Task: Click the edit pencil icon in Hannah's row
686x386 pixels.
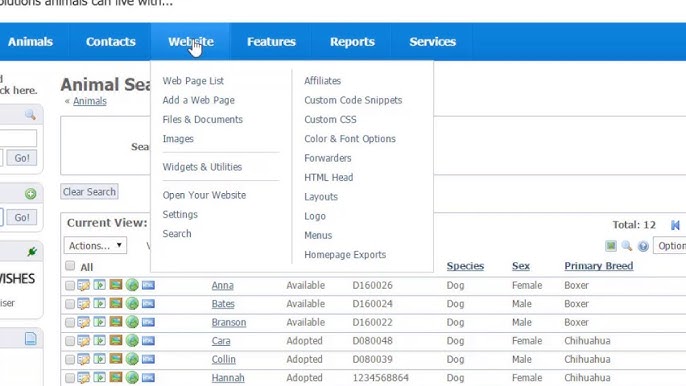Action: coord(84,378)
